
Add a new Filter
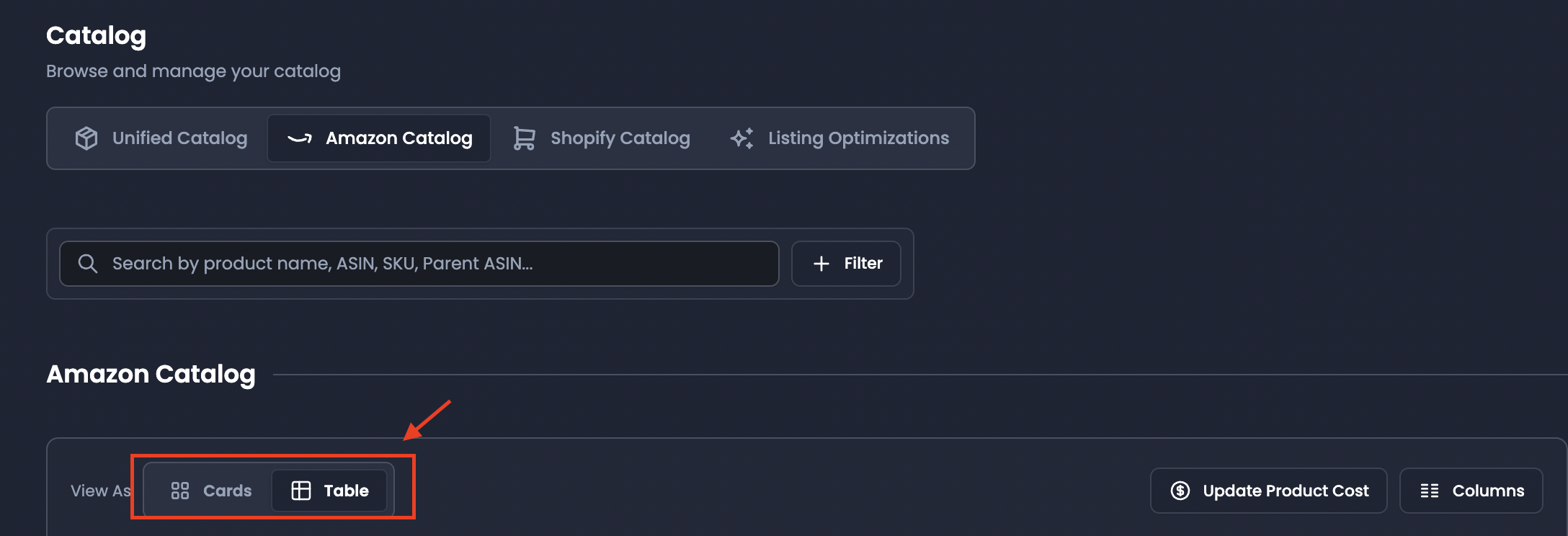pyautogui.click(x=846, y=264)
